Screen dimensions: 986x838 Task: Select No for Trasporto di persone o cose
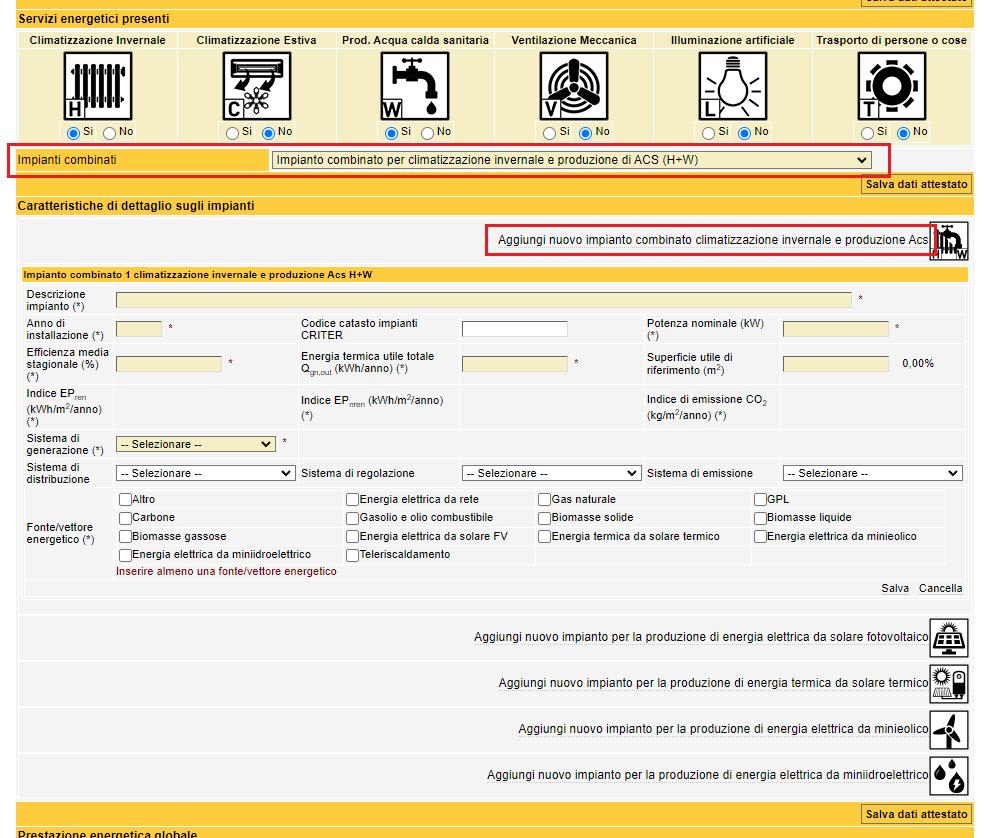pyautogui.click(x=904, y=133)
